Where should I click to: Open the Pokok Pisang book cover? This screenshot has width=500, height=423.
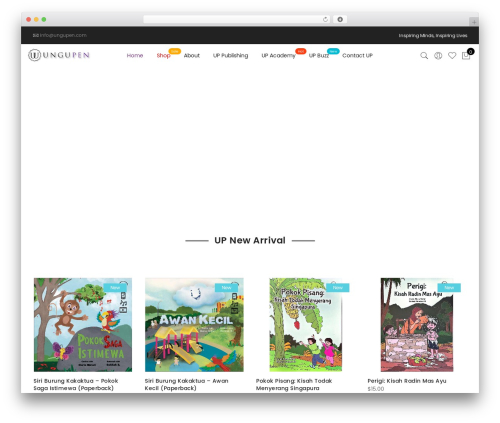(x=306, y=325)
